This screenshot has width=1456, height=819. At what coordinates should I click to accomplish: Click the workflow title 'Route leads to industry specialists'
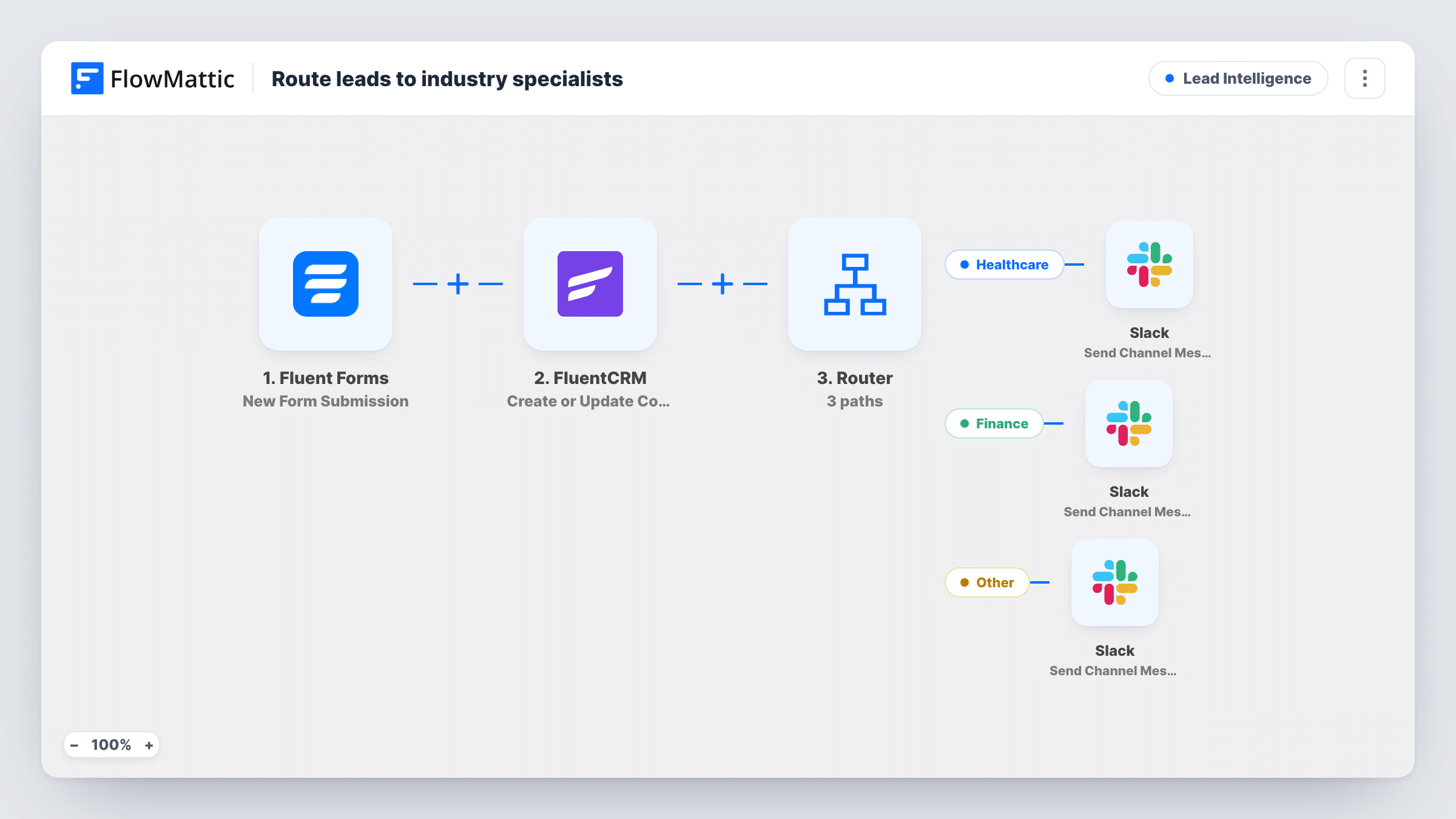click(x=447, y=79)
